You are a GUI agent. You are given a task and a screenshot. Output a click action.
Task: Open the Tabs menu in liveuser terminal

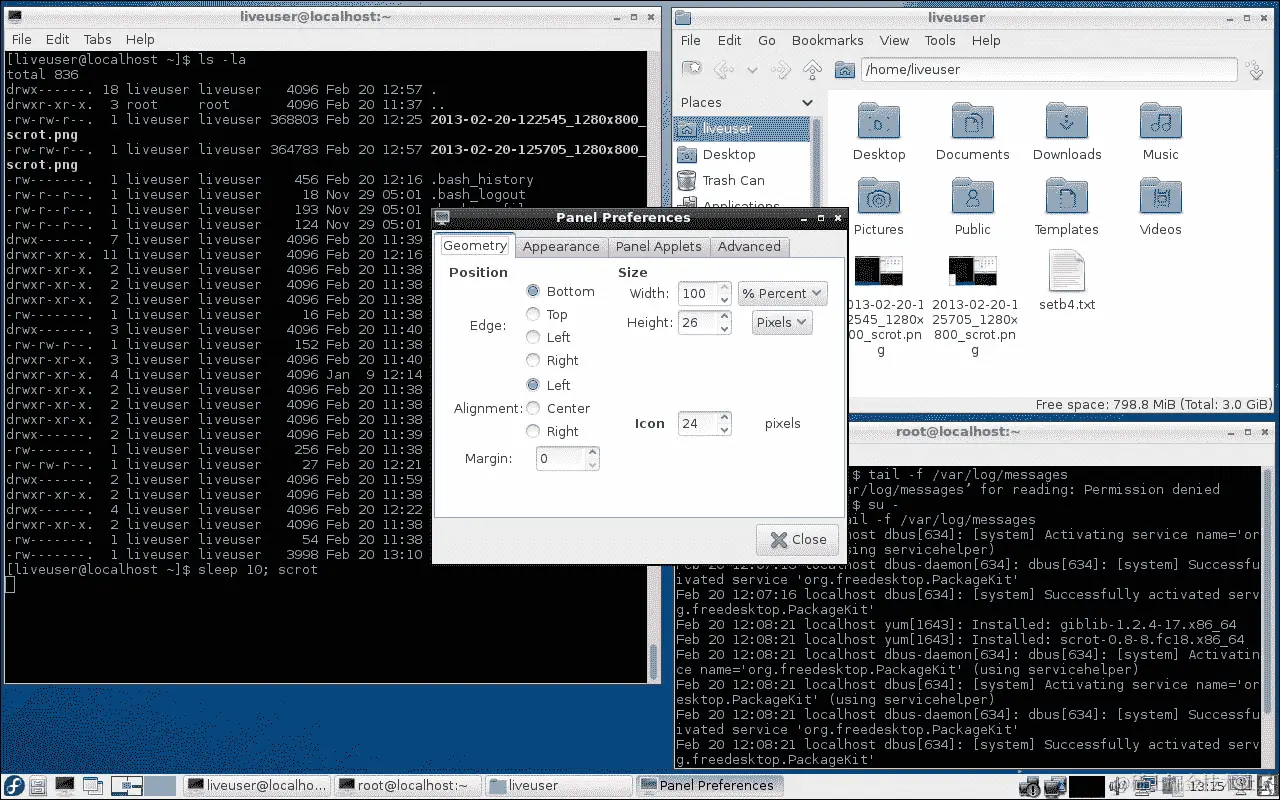coord(98,39)
